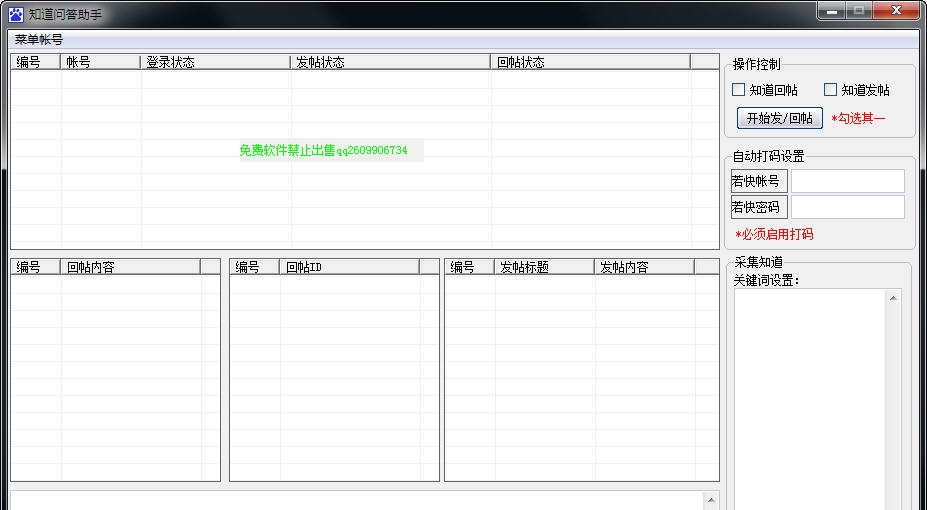The width and height of the screenshot is (927, 510).
Task: Click the 操作控制 group title
Action: pos(756,64)
